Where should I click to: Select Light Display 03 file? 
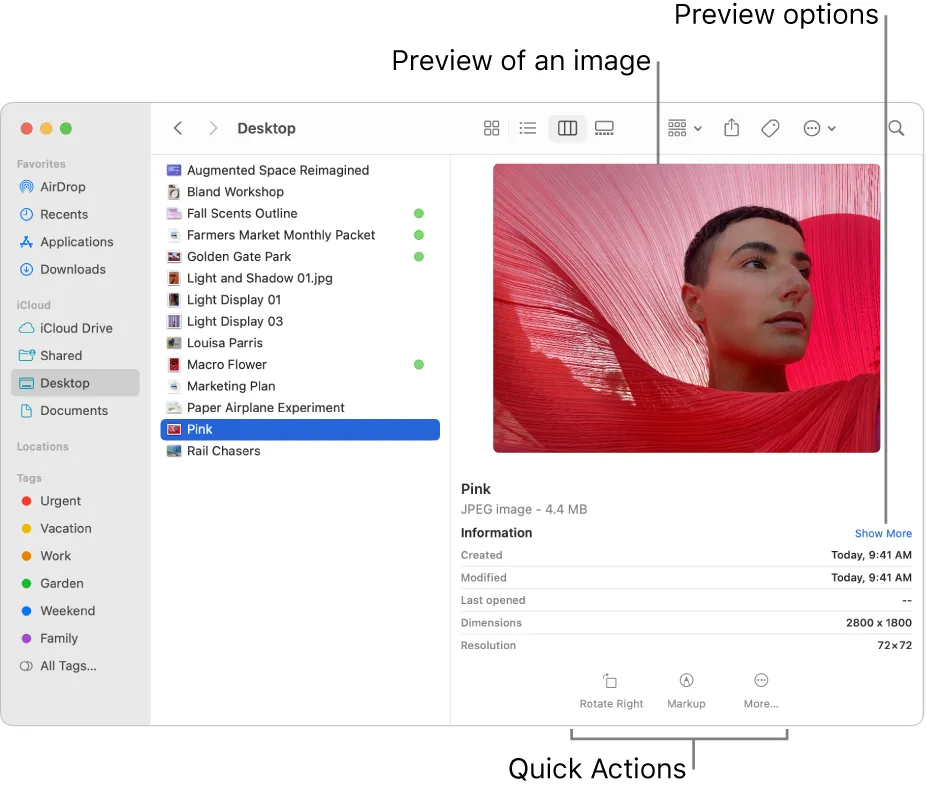click(x=300, y=321)
